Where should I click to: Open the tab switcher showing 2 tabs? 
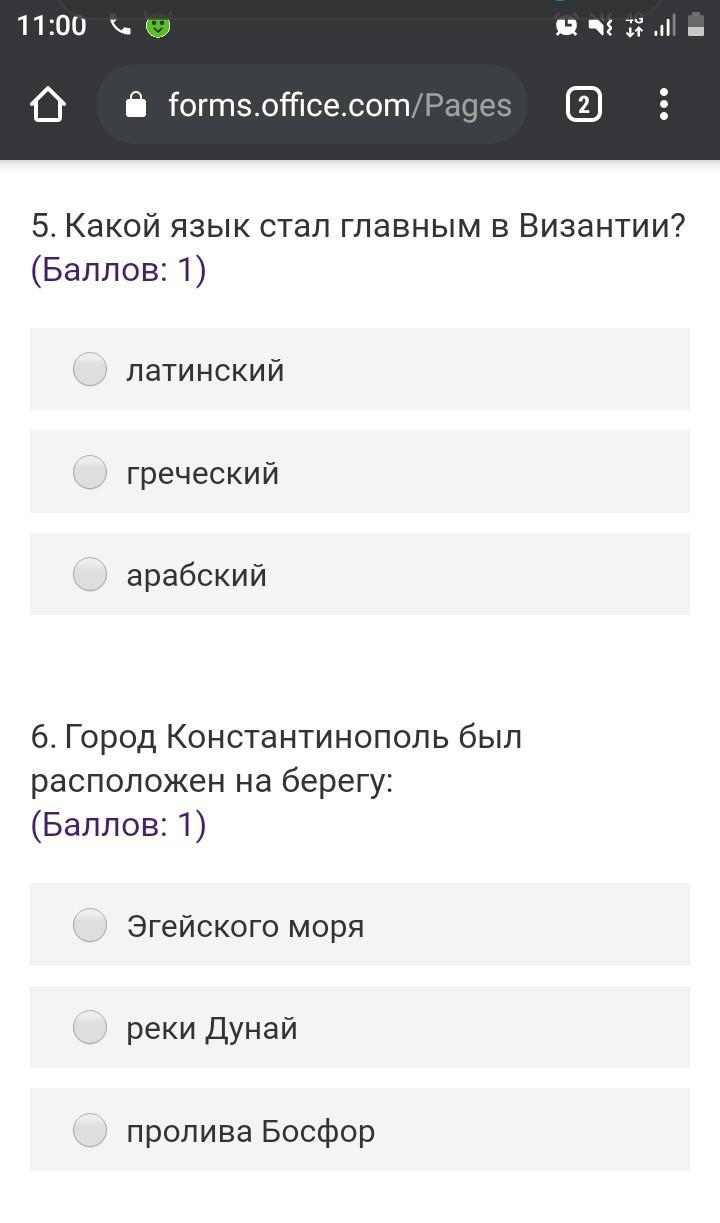pyautogui.click(x=584, y=104)
